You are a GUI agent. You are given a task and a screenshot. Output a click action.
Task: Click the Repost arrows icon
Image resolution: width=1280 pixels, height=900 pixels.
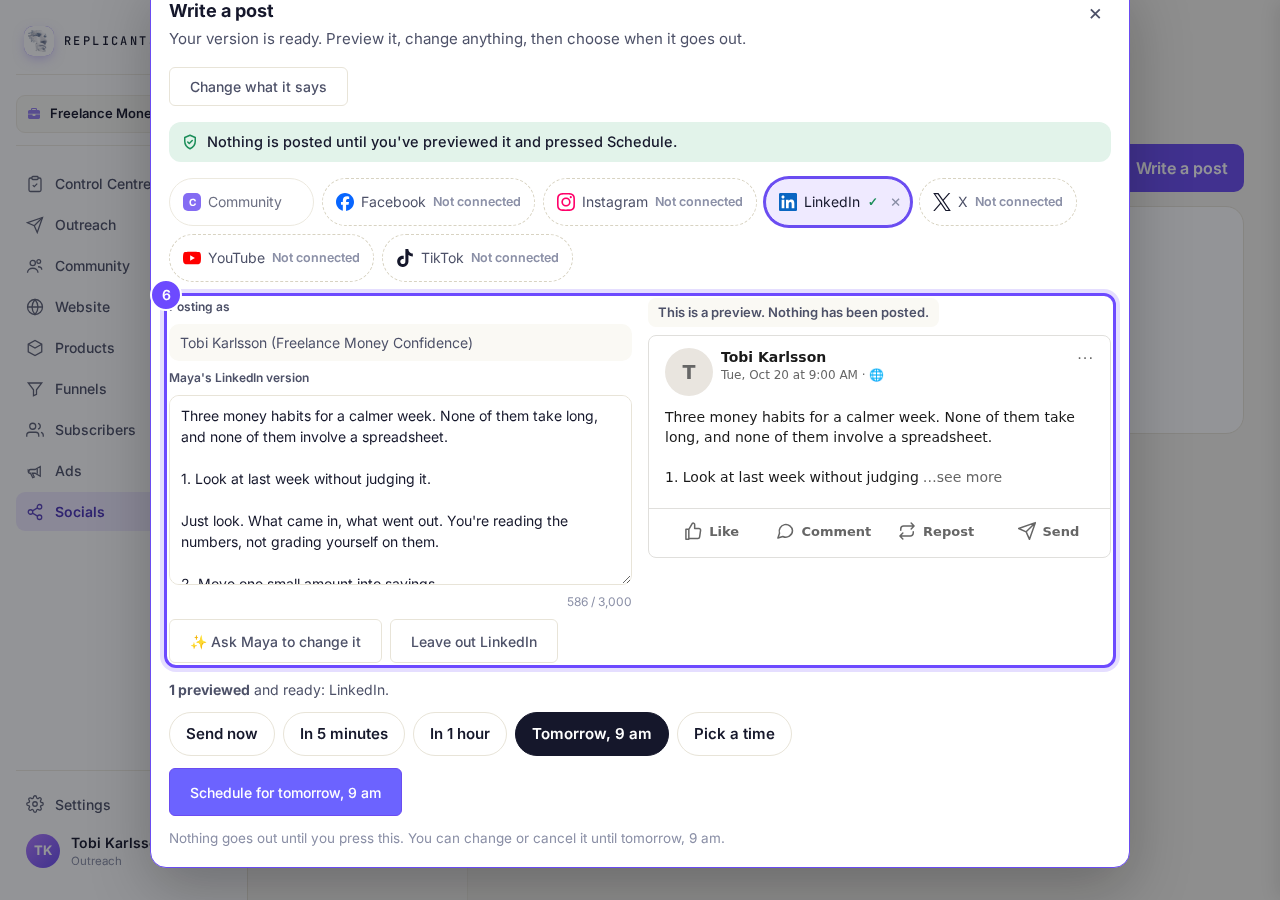(x=907, y=531)
